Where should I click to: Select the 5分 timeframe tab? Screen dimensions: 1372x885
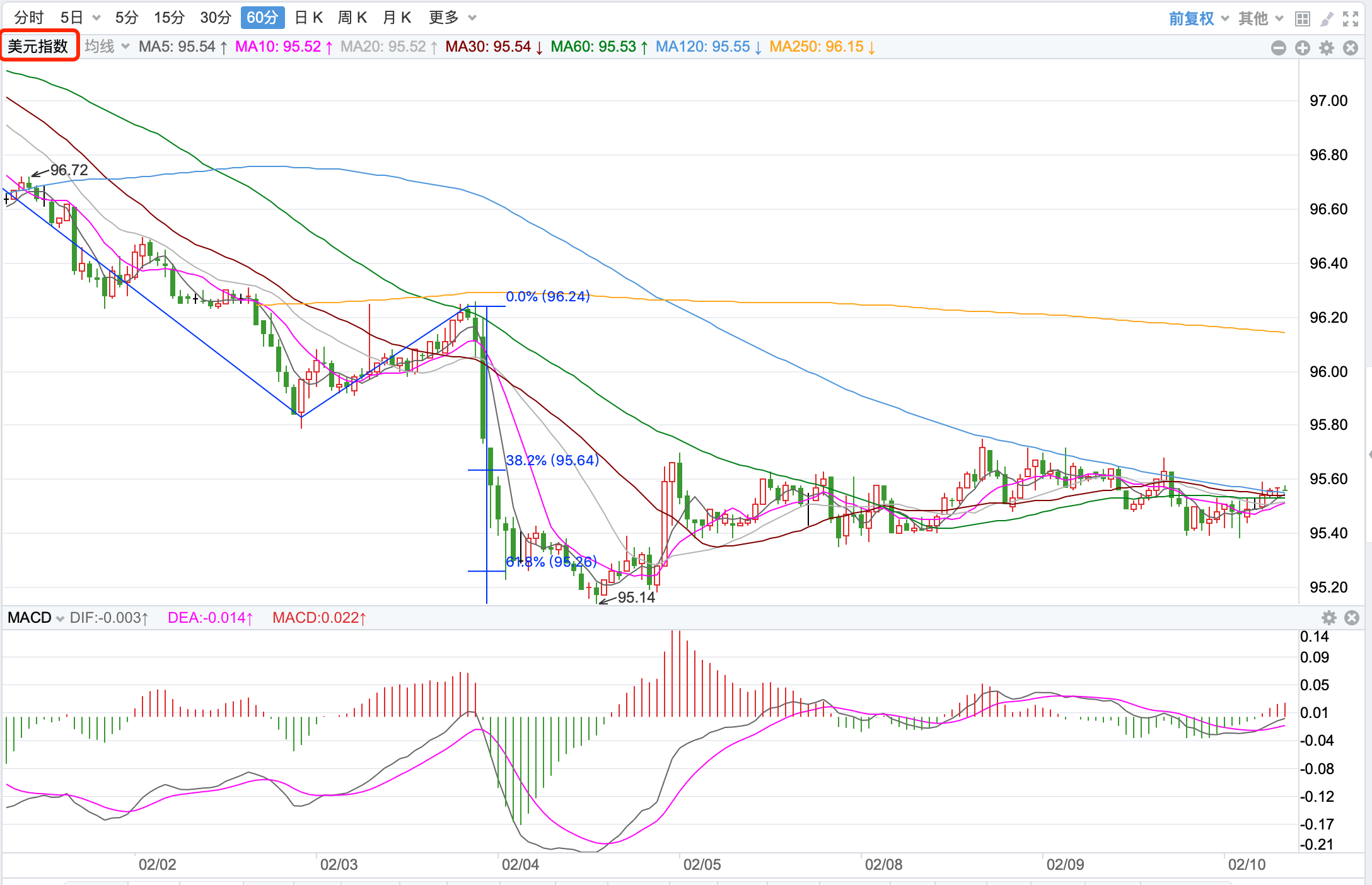(x=127, y=18)
